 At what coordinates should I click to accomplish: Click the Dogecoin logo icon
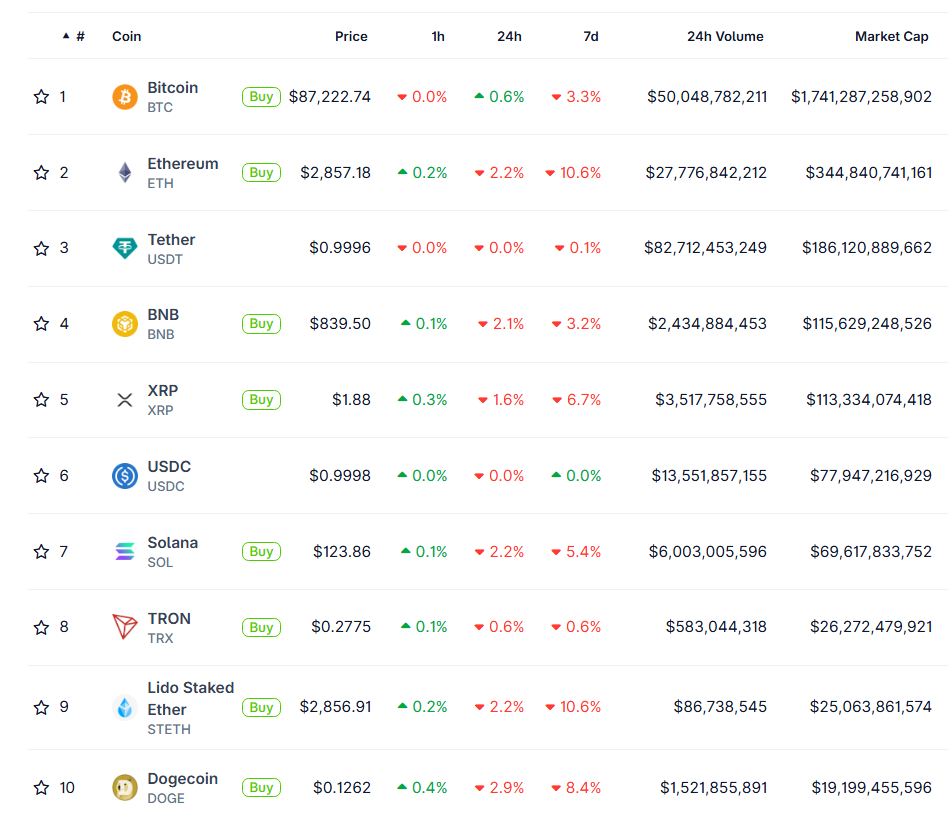tap(125, 788)
